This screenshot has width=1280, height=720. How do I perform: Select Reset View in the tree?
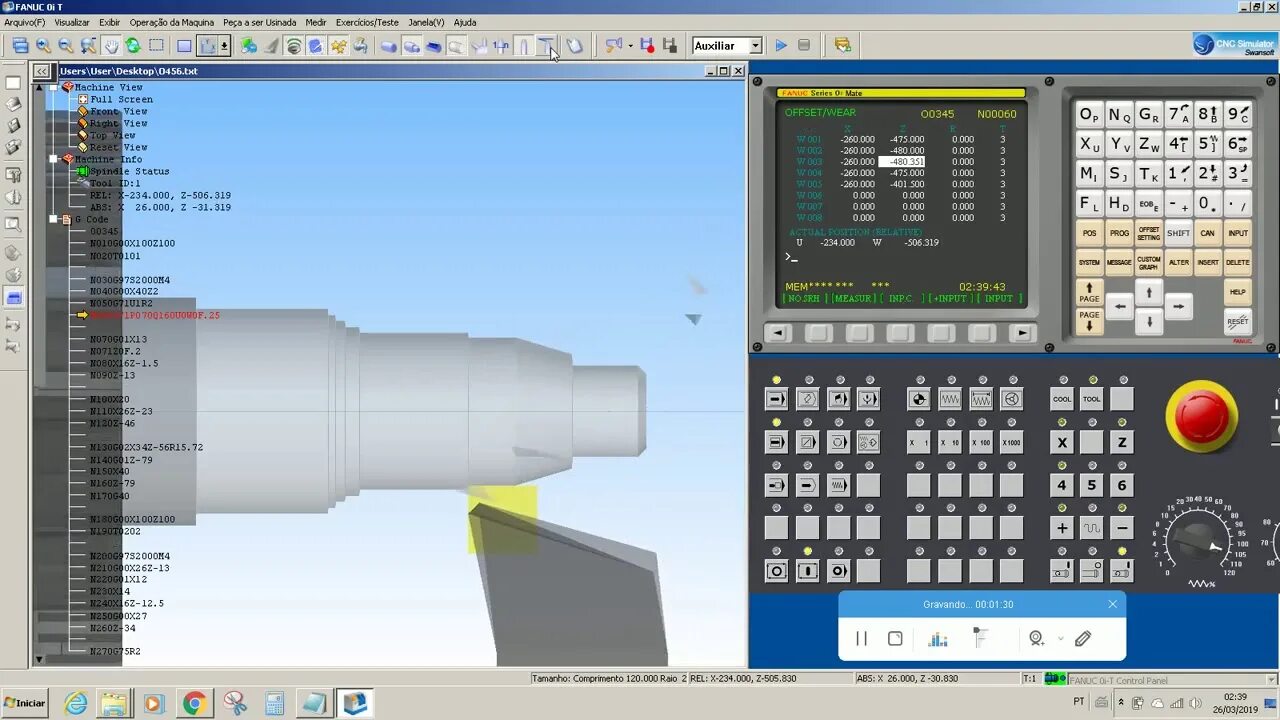point(118,147)
